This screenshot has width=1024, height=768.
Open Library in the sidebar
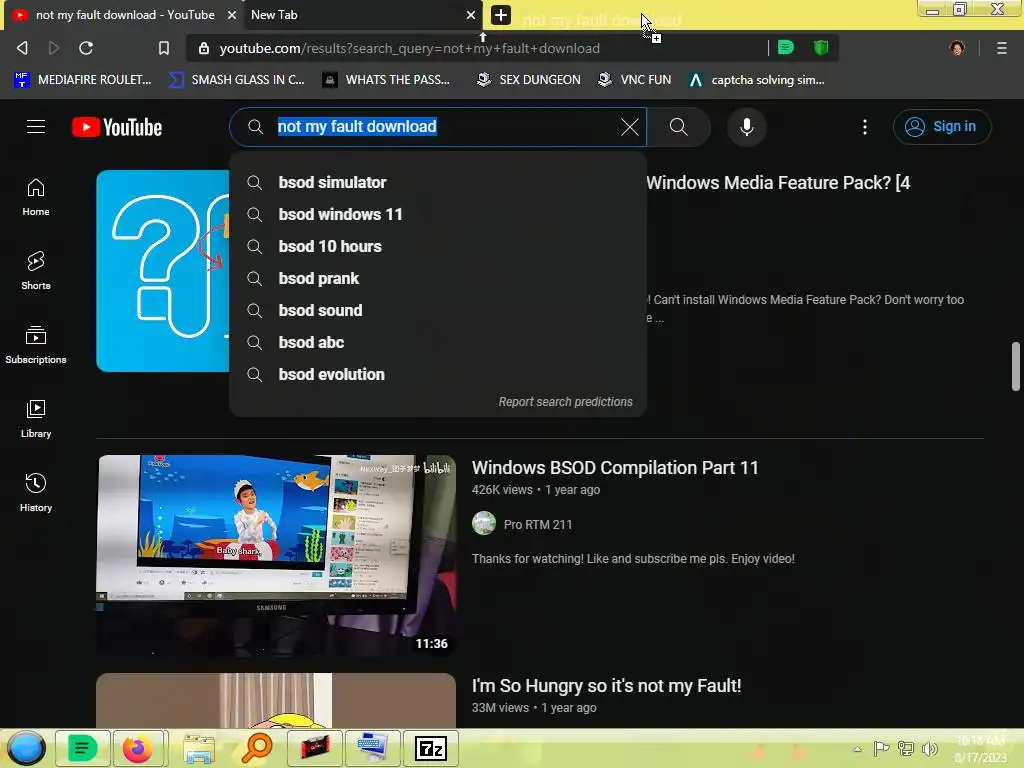pos(36,419)
